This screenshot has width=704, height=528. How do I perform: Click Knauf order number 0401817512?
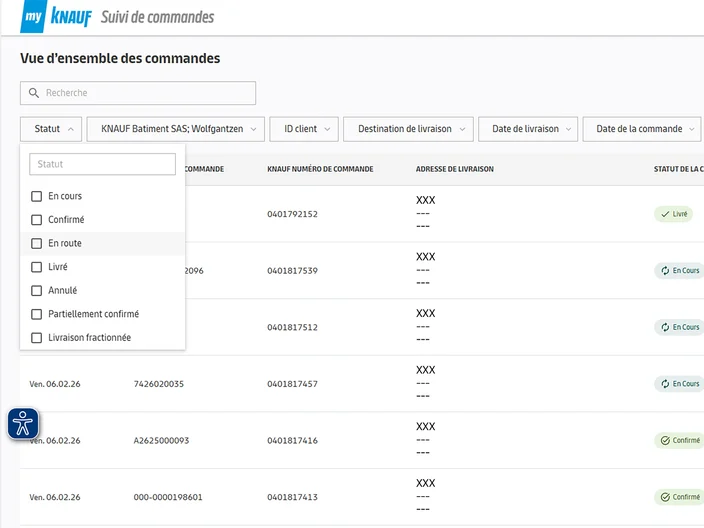[x=292, y=327]
